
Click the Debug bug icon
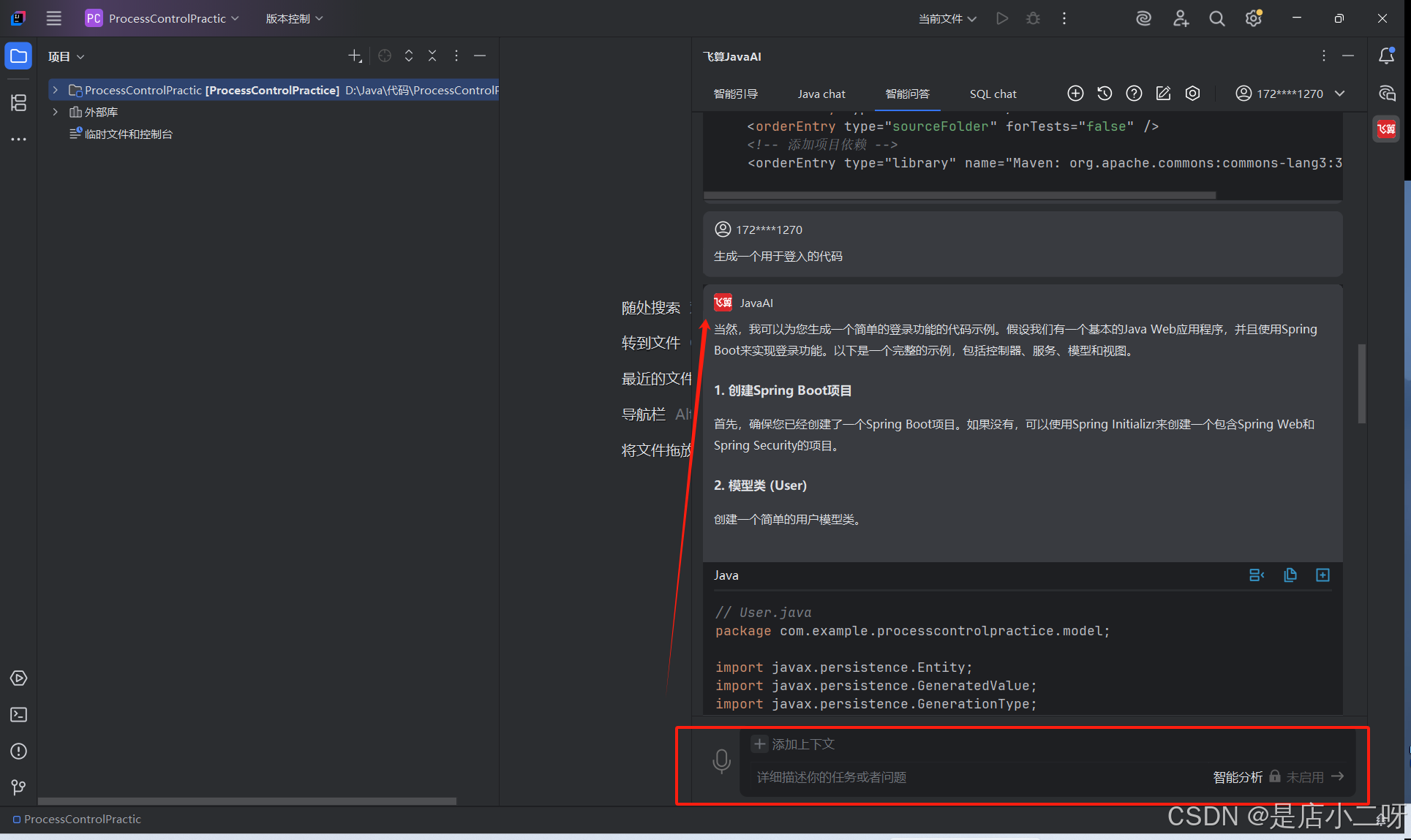[x=1033, y=18]
